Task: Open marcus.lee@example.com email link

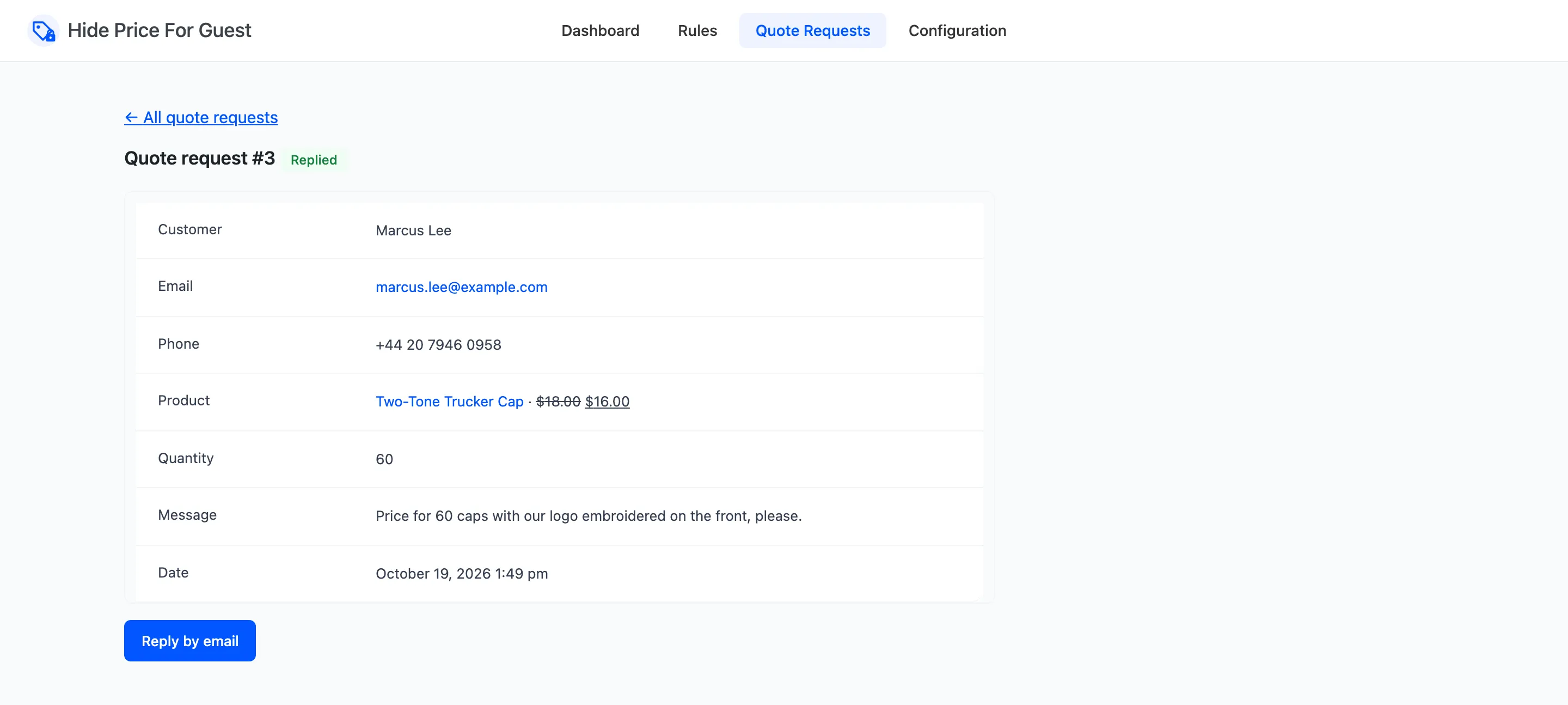Action: coord(461,287)
